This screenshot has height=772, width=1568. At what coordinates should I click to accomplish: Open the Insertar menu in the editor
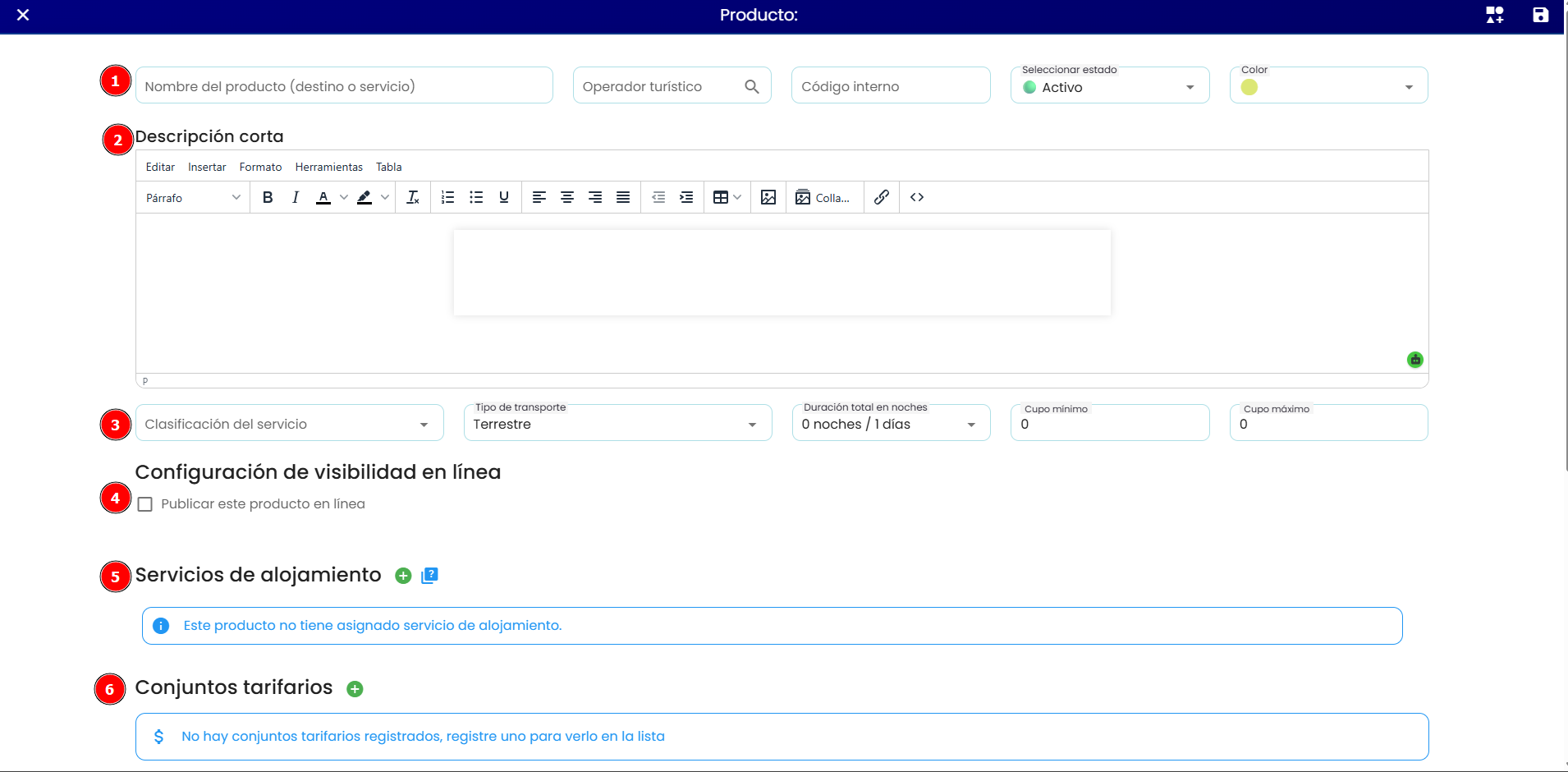[x=207, y=167]
